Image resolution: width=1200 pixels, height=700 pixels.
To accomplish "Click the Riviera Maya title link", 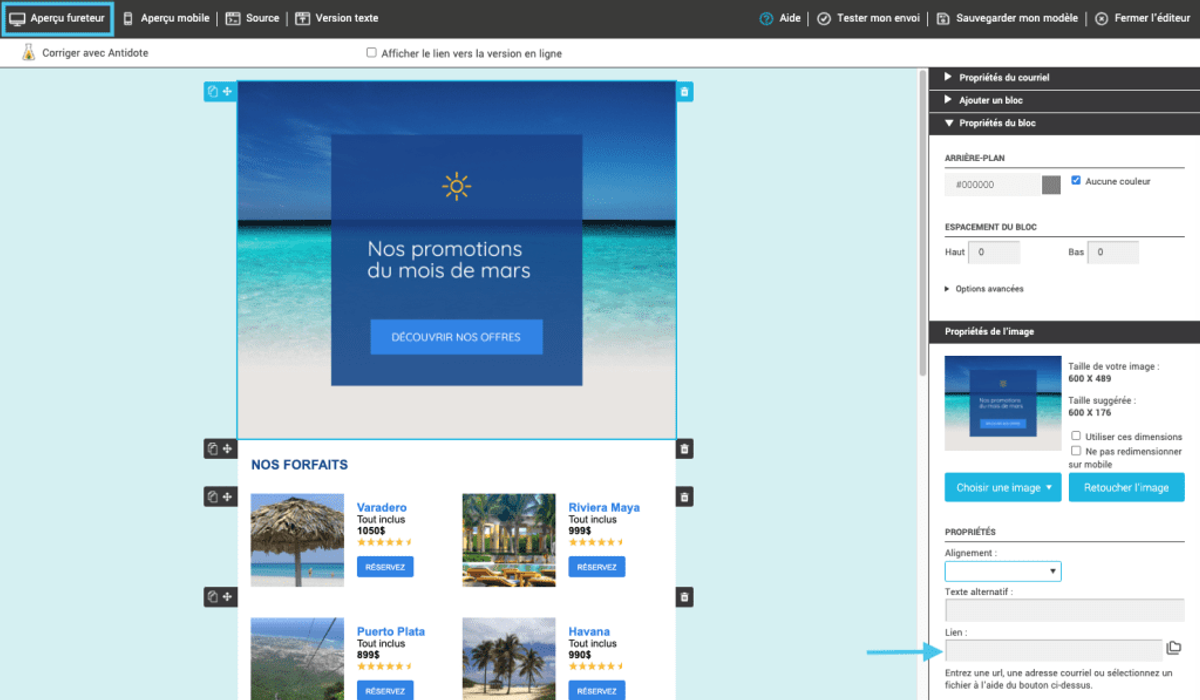I will coord(604,507).
